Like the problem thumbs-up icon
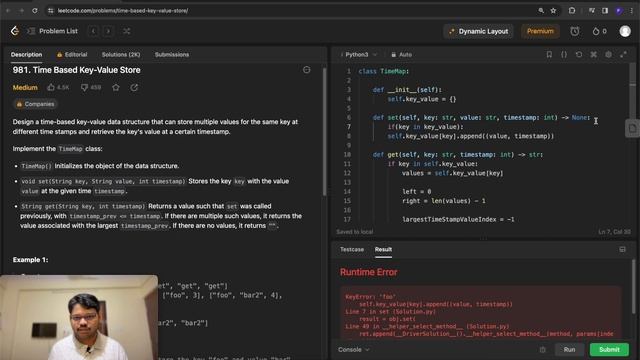 pyautogui.click(x=51, y=87)
